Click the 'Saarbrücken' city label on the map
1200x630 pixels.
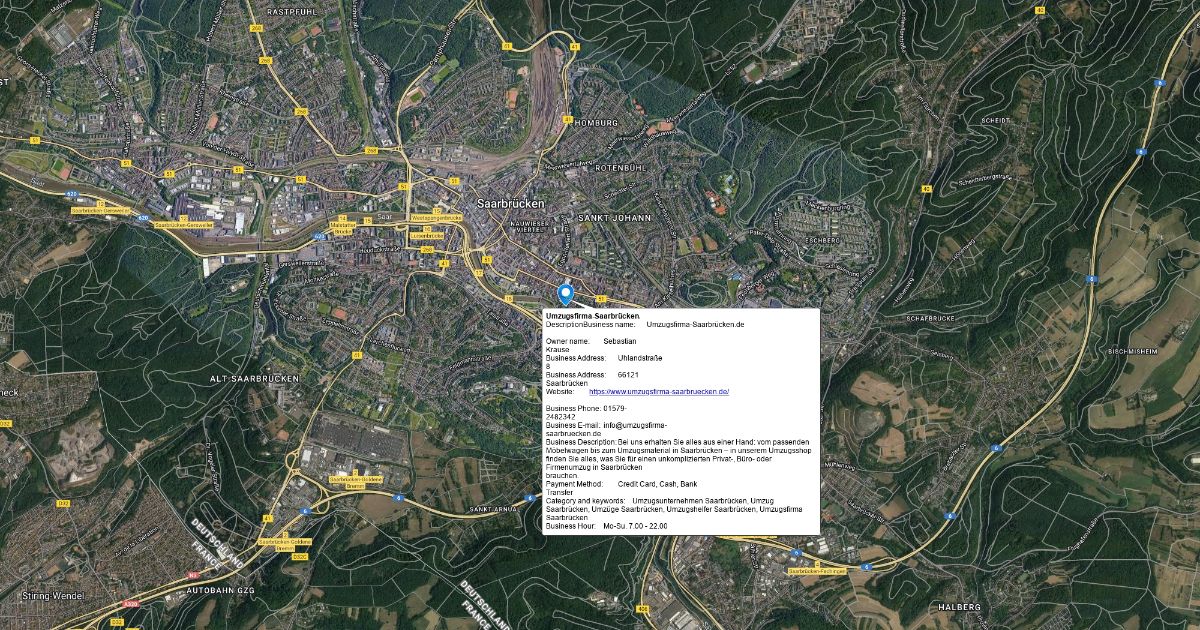pos(509,202)
